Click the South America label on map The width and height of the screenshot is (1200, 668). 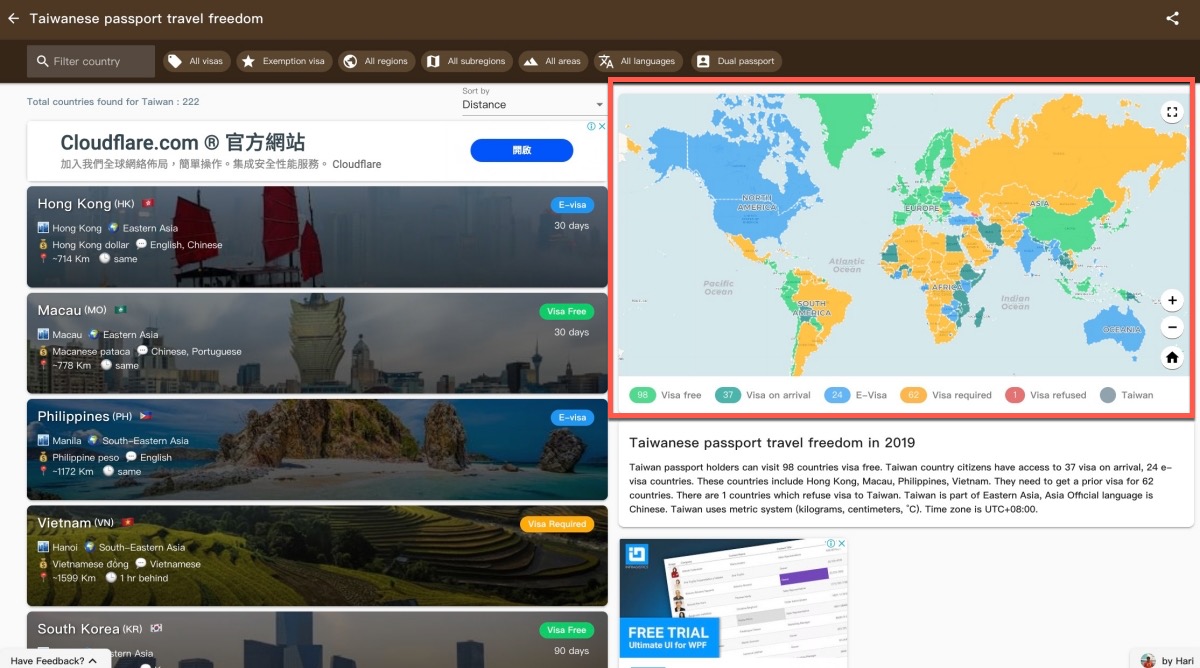pyautogui.click(x=811, y=308)
